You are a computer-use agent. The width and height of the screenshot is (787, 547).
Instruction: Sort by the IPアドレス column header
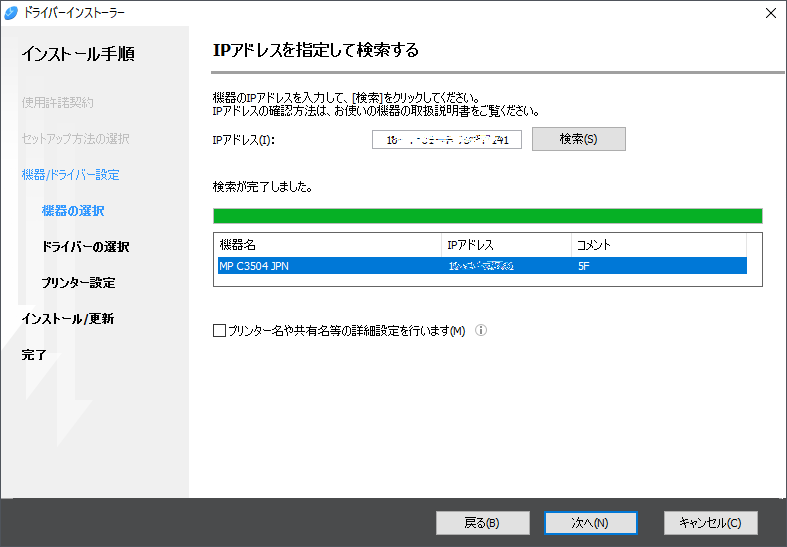506,245
